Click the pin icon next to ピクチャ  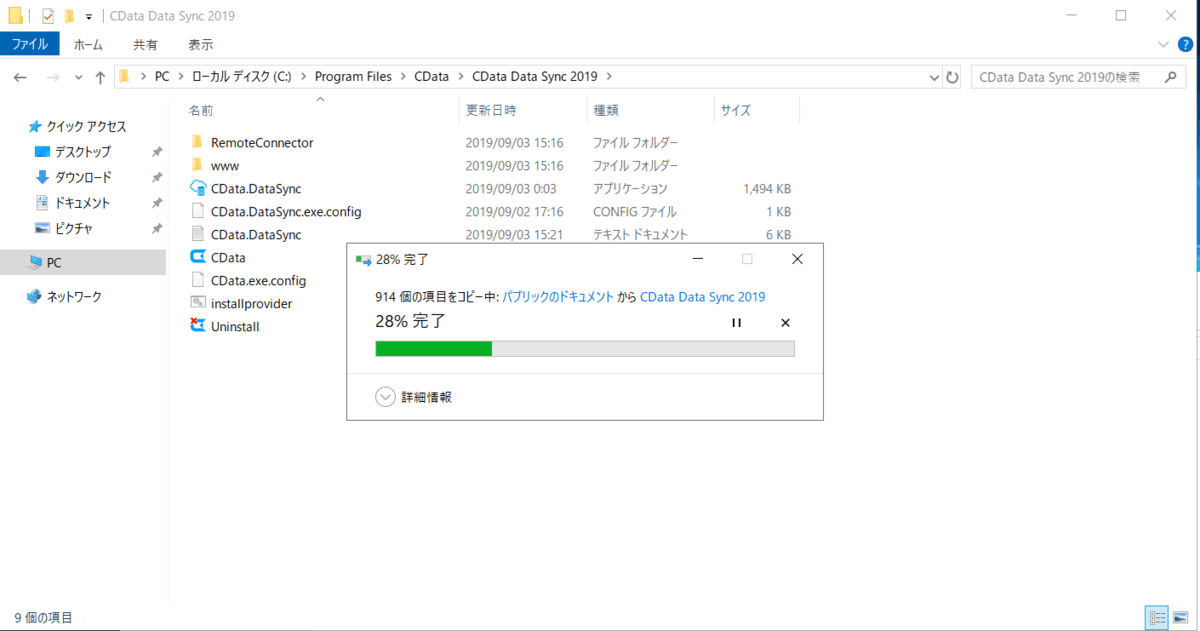click(x=157, y=228)
